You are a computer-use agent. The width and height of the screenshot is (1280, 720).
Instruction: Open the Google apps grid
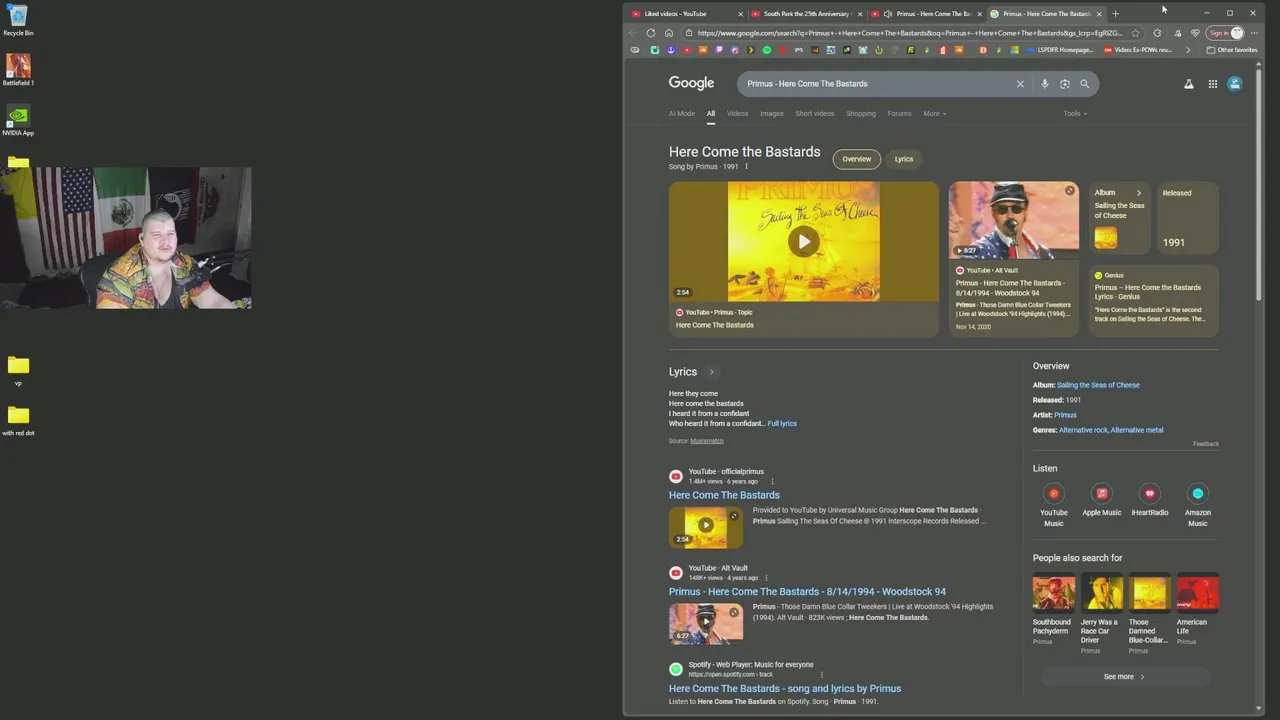tap(1213, 84)
